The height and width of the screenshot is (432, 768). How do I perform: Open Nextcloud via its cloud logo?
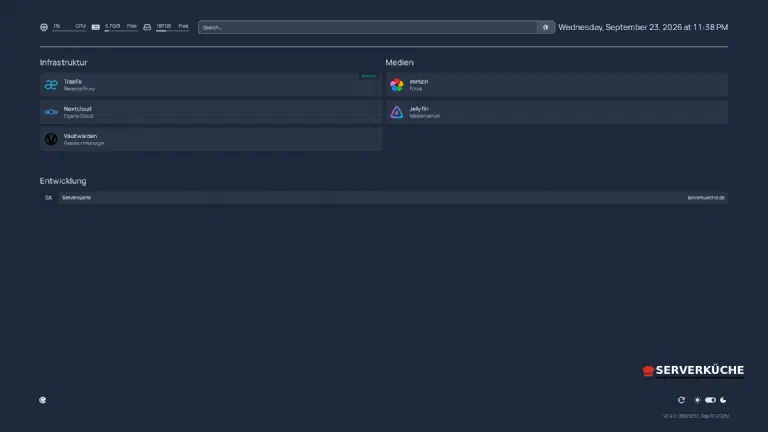51,112
